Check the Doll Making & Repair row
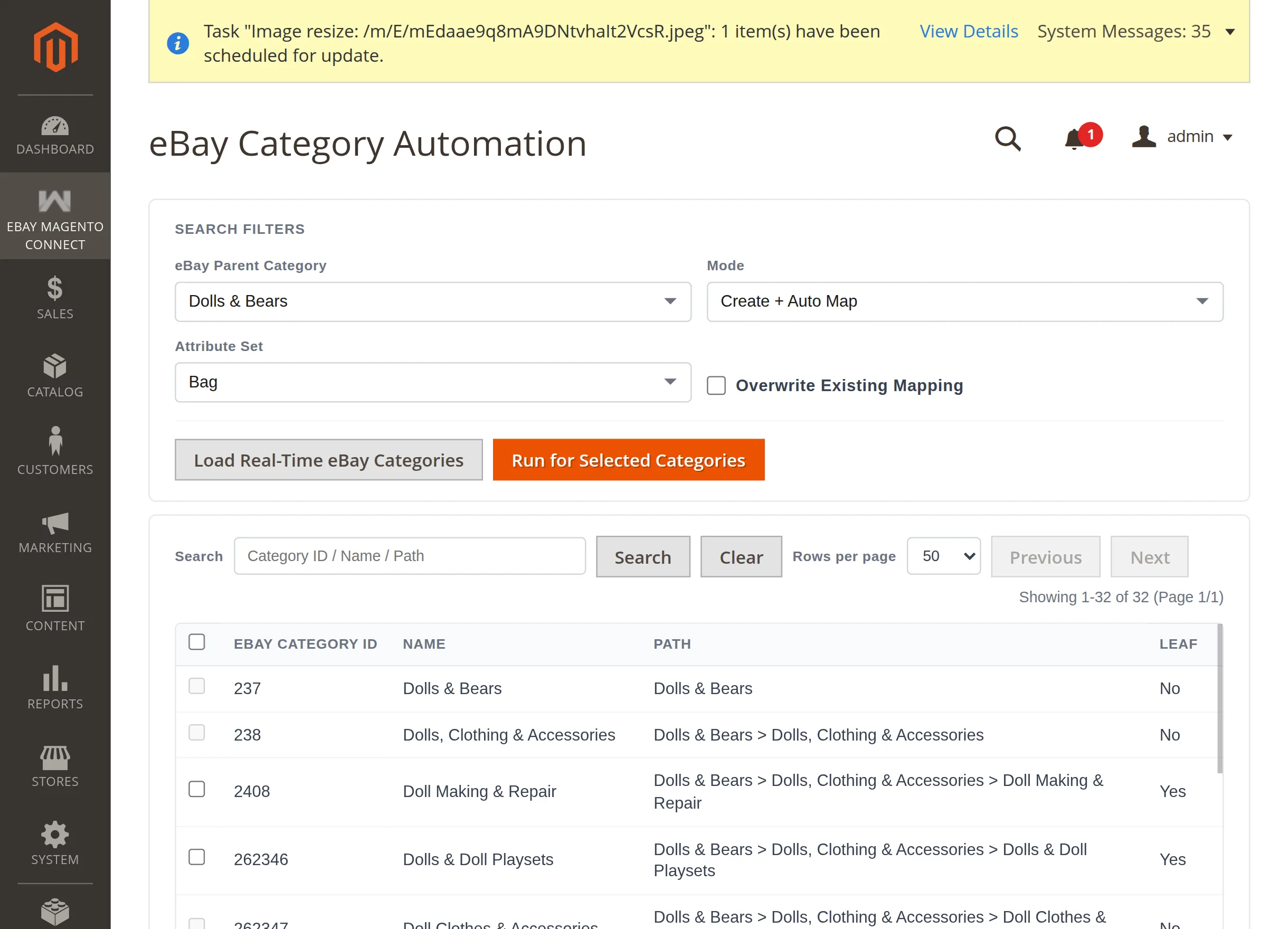 [x=196, y=790]
